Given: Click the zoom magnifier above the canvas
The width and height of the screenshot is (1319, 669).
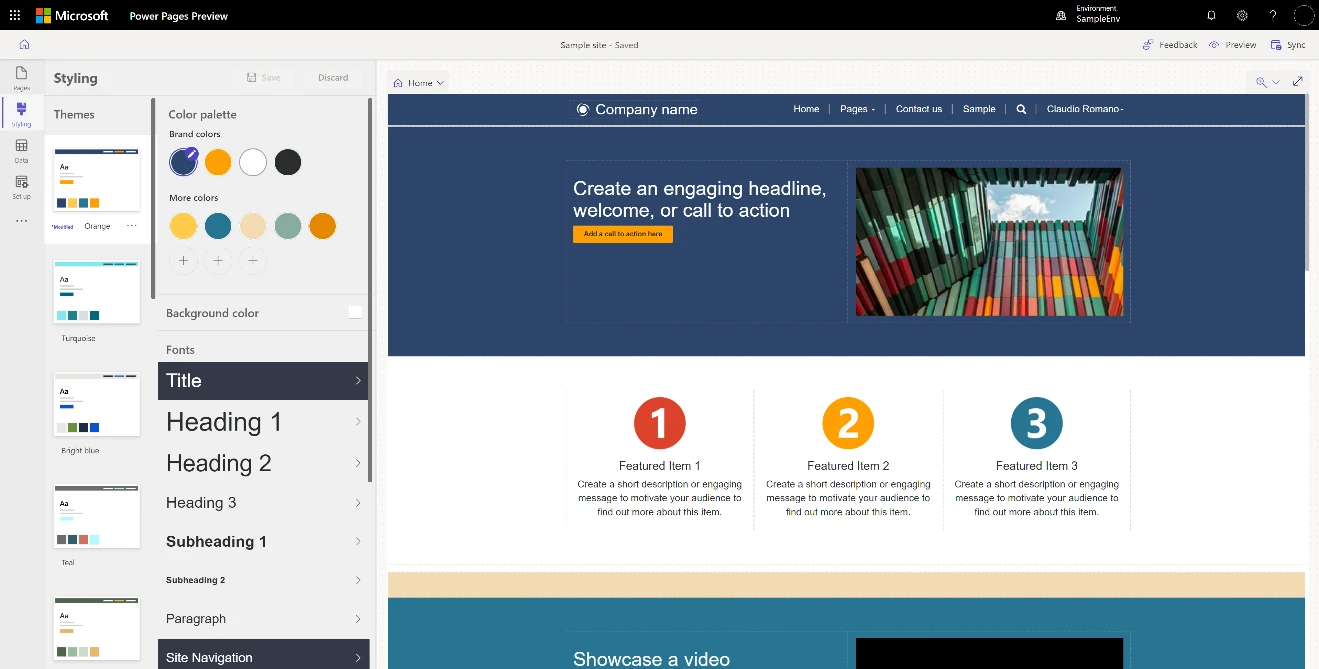Looking at the screenshot, I should 1262,81.
